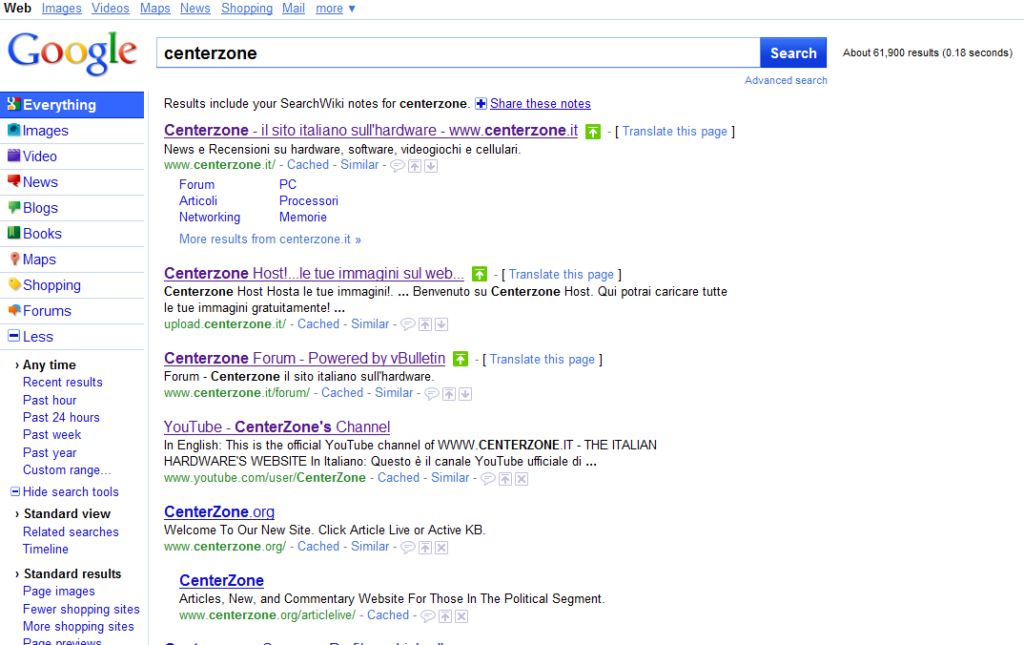Open the Videos menu in top bar
The width and height of the screenshot is (1024, 645).
click(x=110, y=8)
